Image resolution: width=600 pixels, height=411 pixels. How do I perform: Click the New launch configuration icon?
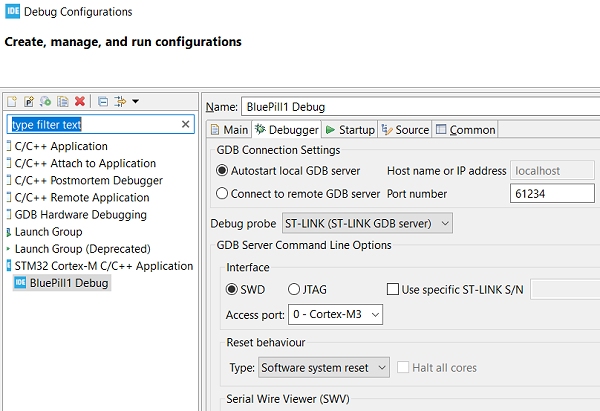[x=12, y=101]
